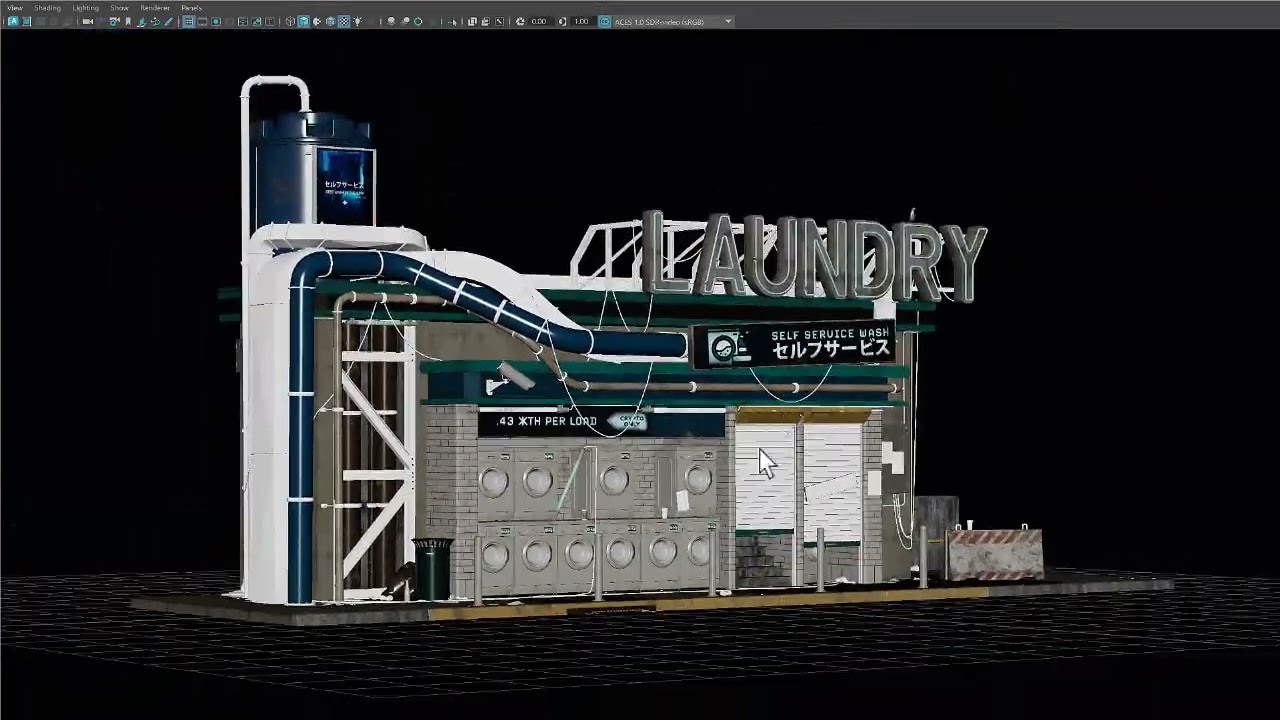Open the View menu
The image size is (1280, 720).
(x=14, y=8)
